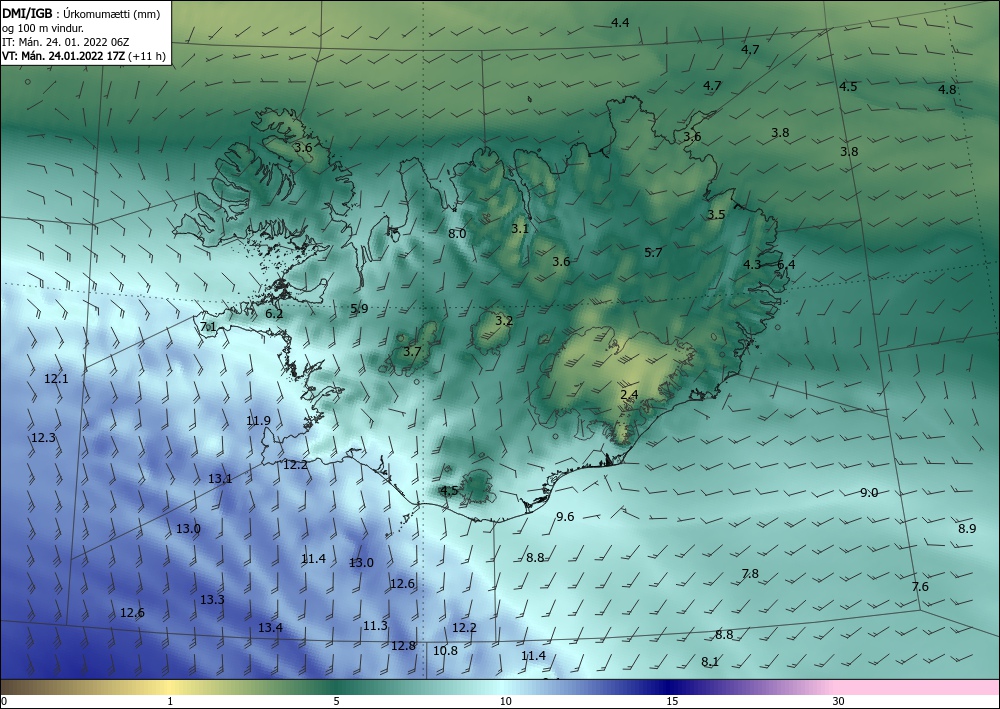Screen dimensions: 1000x709
Task: Click the '30' tick on the color scale
Action: tap(838, 702)
